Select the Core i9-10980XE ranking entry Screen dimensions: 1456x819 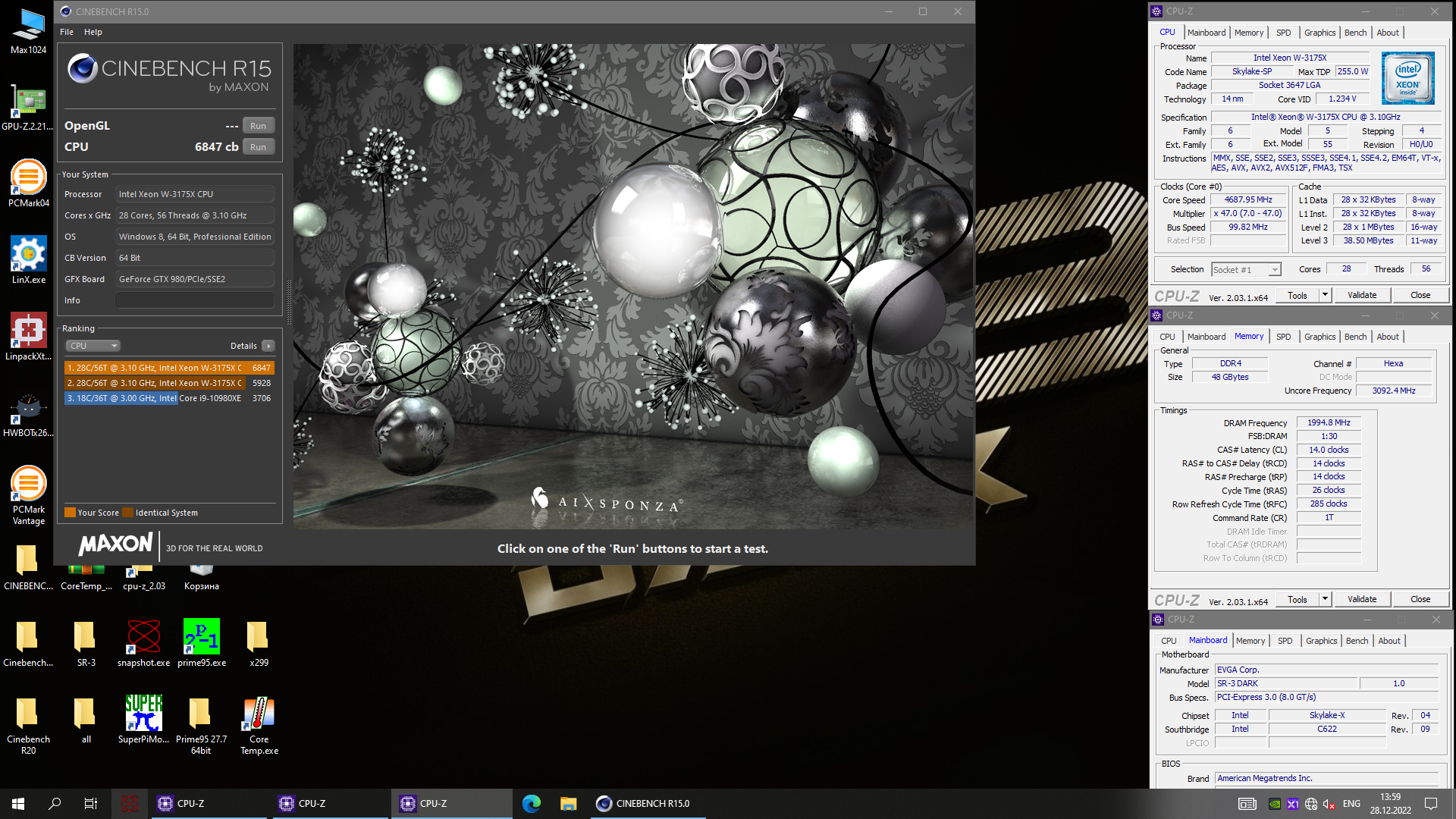(168, 398)
